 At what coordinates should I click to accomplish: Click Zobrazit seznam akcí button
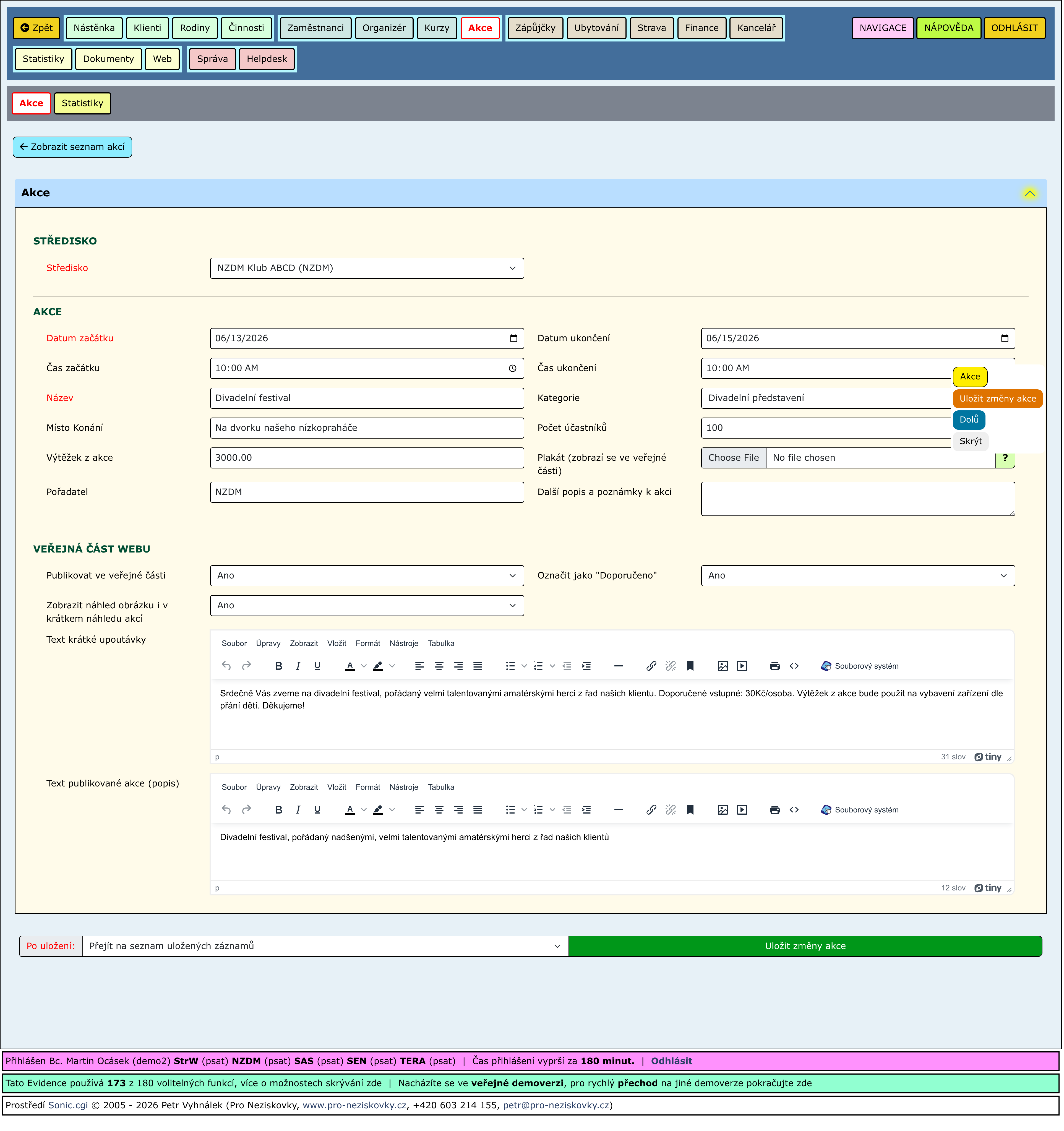(x=72, y=147)
